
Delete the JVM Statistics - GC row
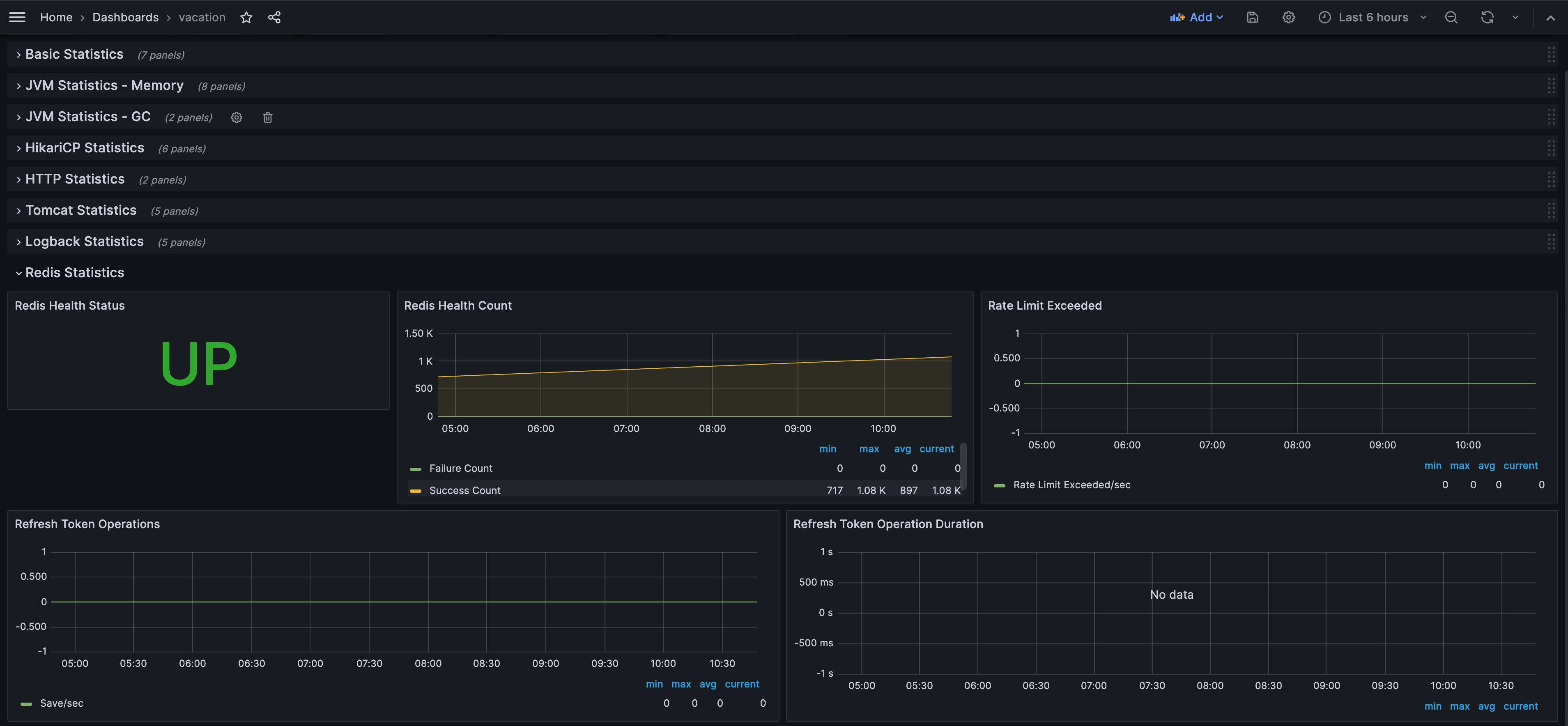point(268,117)
